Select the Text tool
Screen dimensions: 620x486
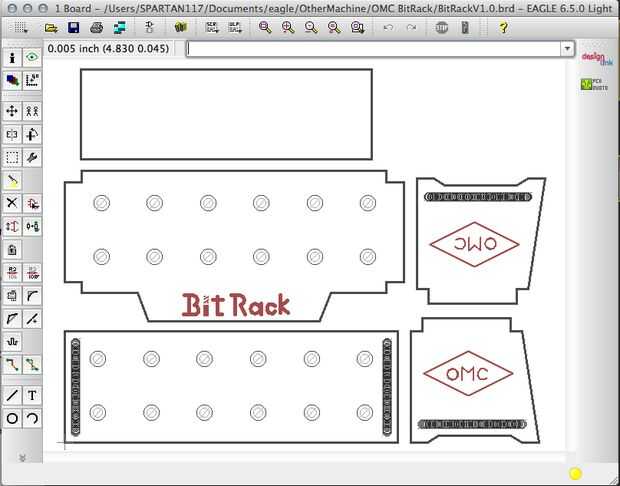[32, 395]
